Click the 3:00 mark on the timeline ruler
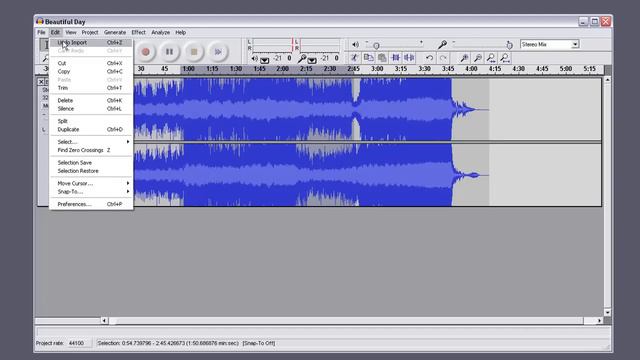The width and height of the screenshot is (640, 360). click(377, 69)
